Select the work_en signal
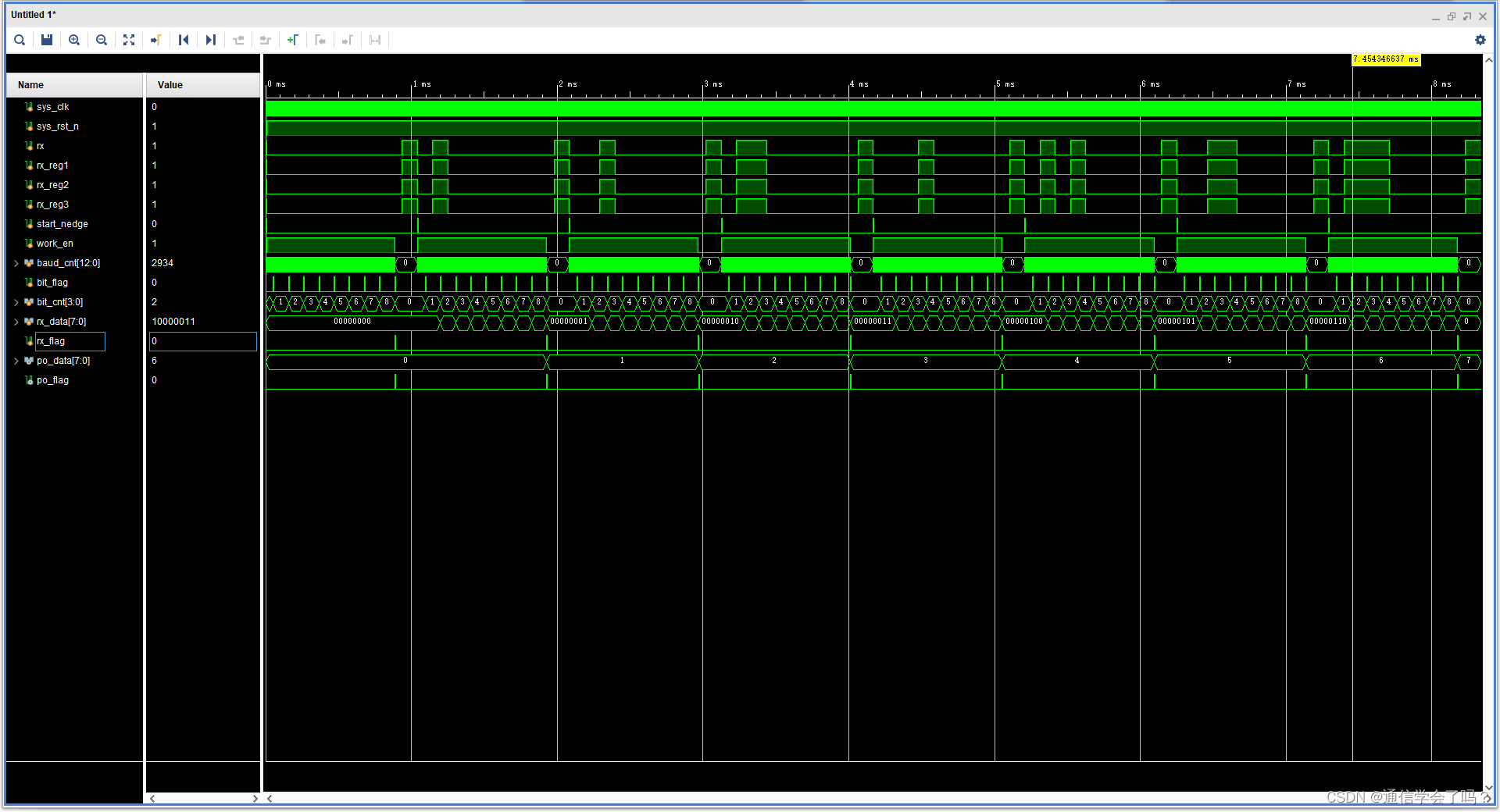 pos(55,244)
